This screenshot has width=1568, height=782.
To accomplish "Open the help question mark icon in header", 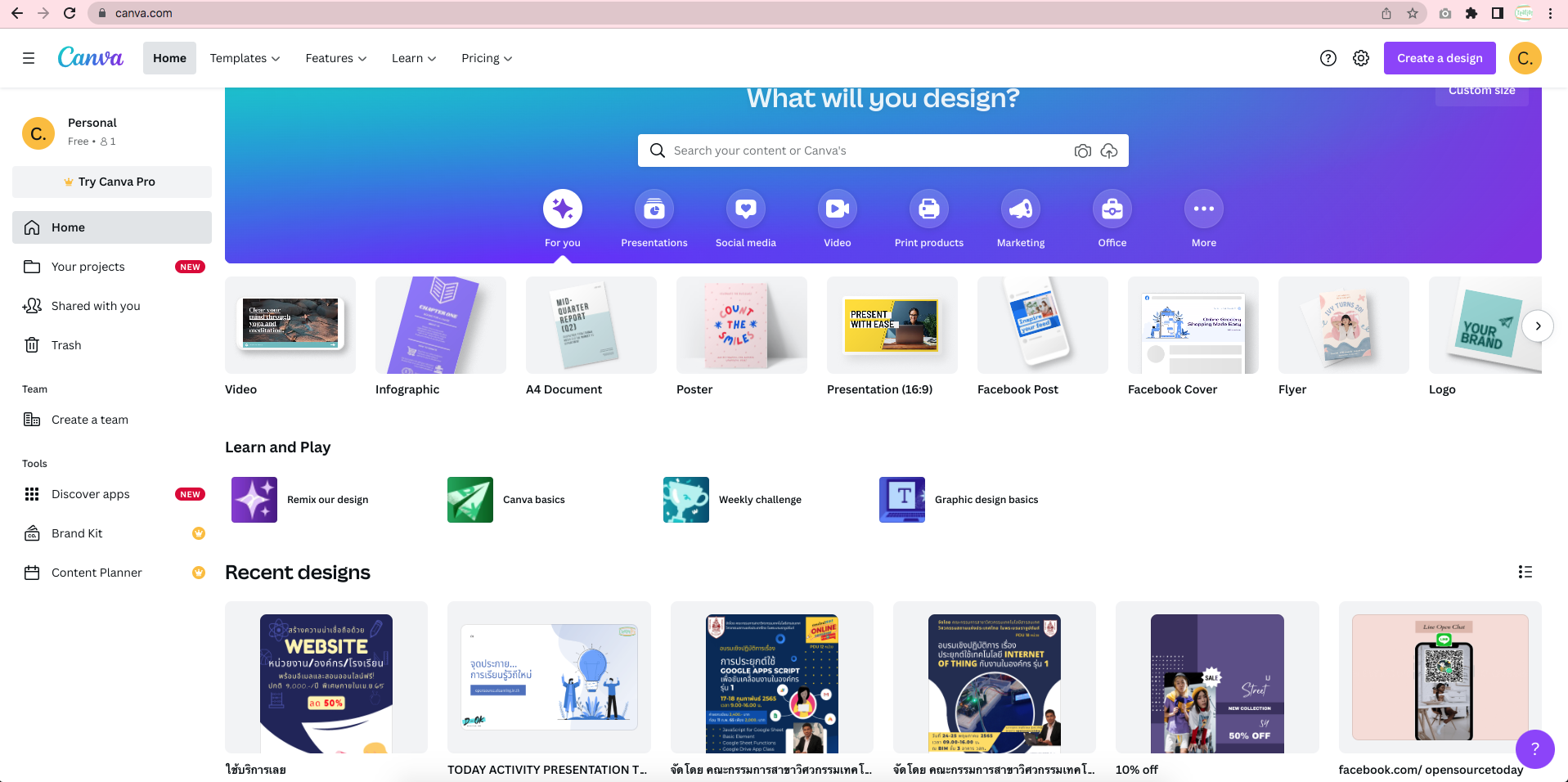I will (x=1328, y=58).
